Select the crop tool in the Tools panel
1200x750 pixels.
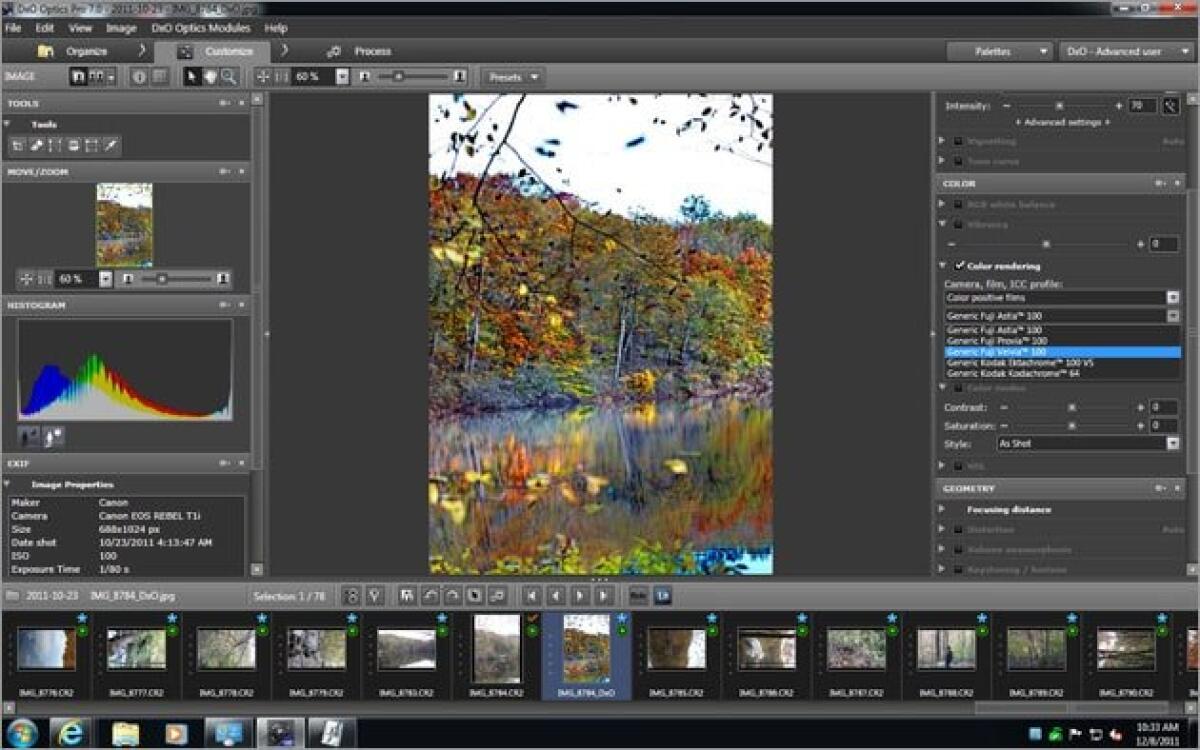click(18, 144)
